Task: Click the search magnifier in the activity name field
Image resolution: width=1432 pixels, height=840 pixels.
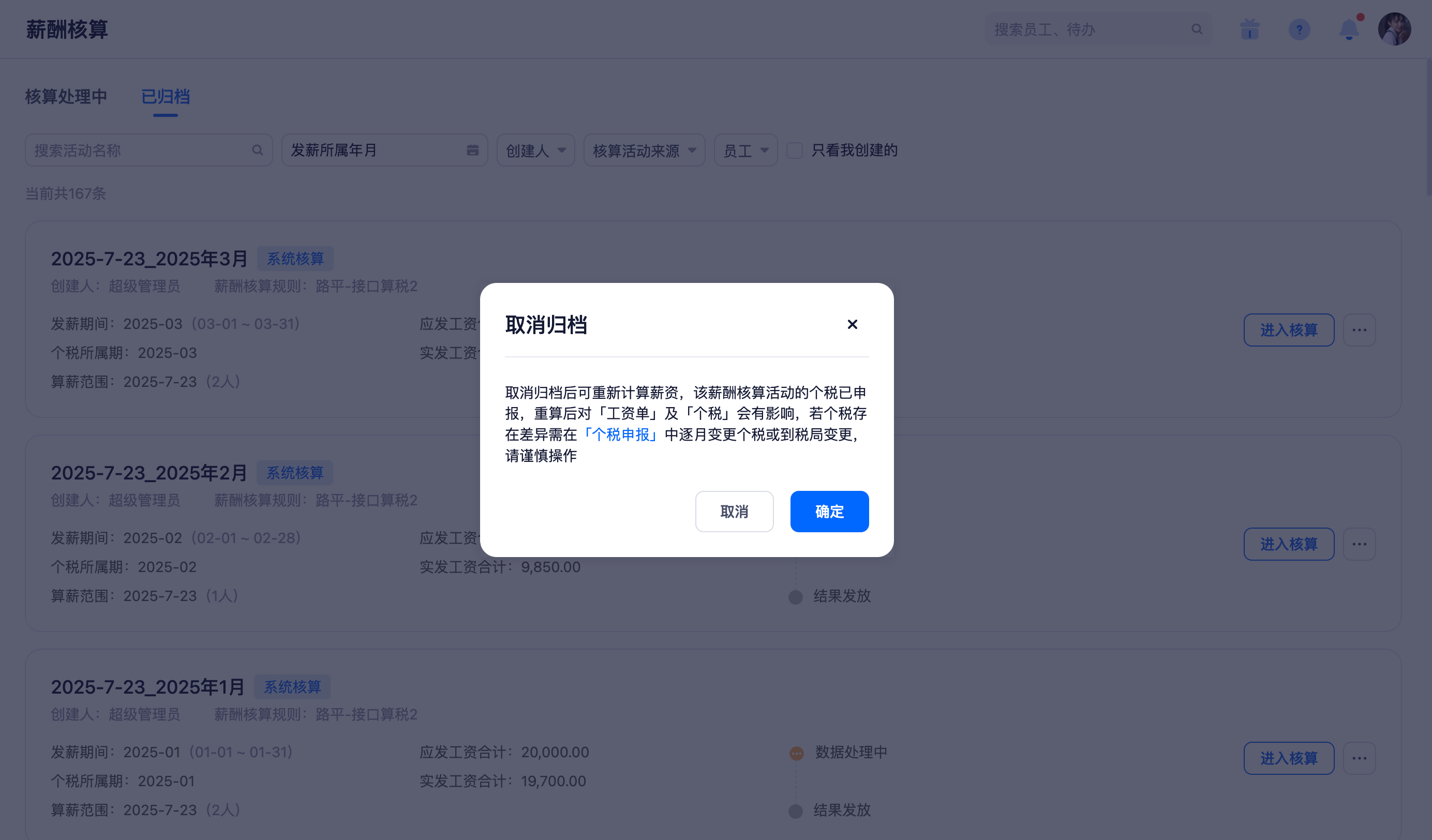Action: [258, 150]
